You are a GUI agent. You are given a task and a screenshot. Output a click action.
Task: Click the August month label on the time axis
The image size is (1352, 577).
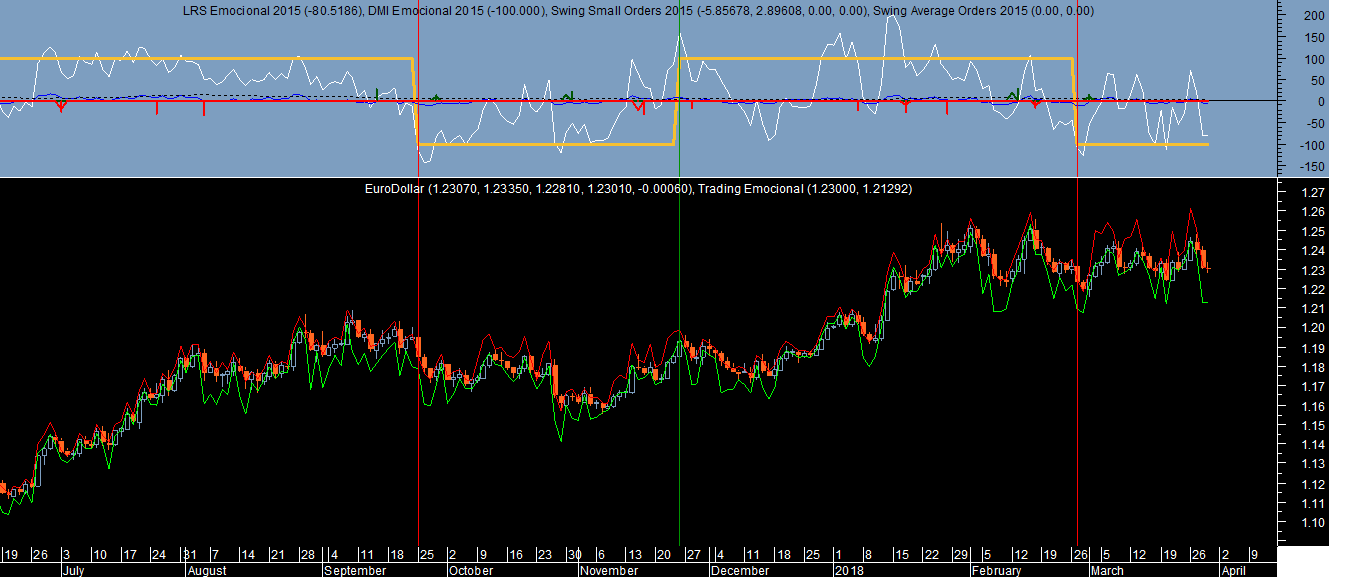tap(208, 570)
